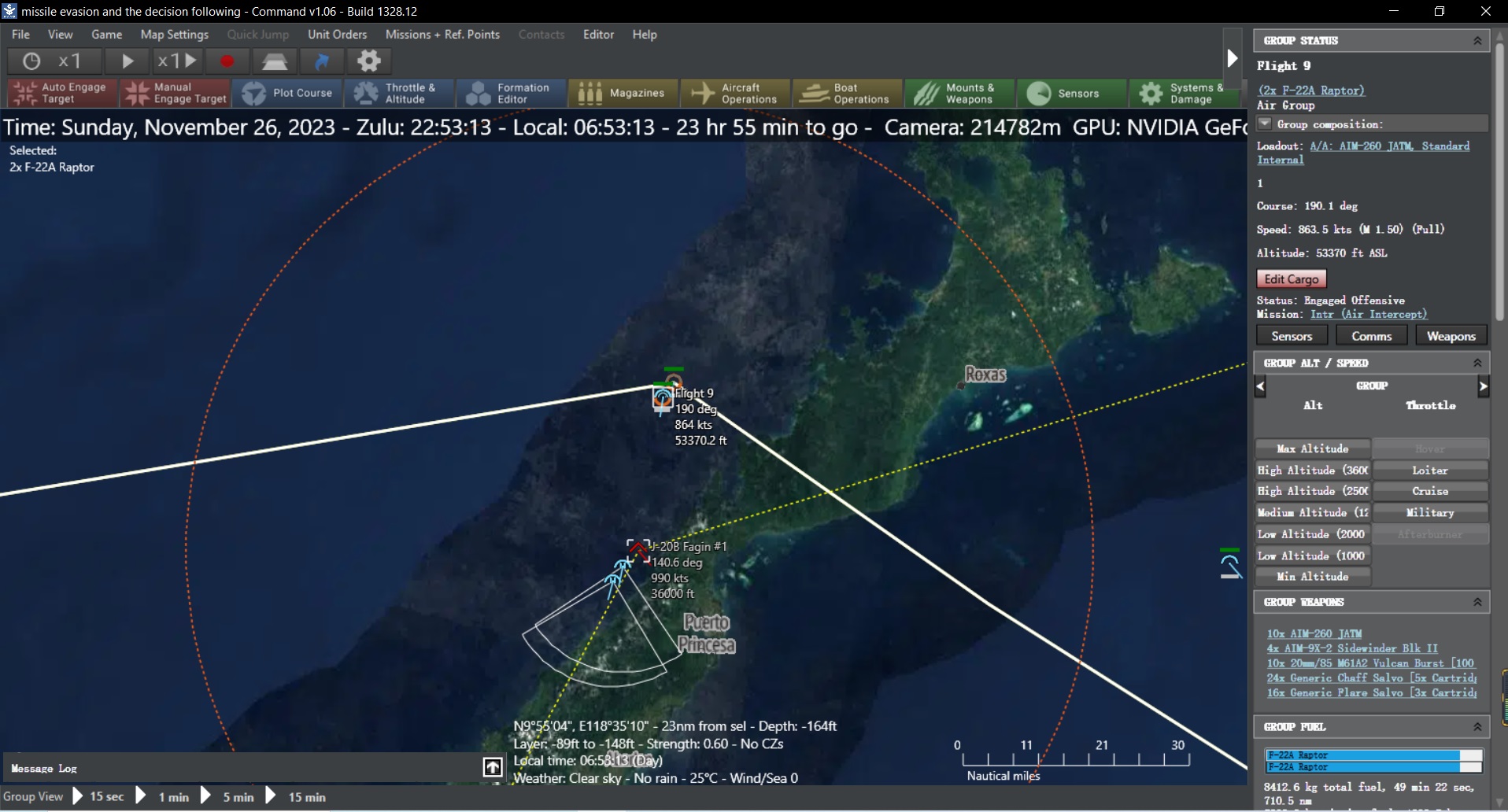This screenshot has height=812, width=1508.
Task: Select the J-208 Fagin #1 contact on map
Action: coord(638,550)
